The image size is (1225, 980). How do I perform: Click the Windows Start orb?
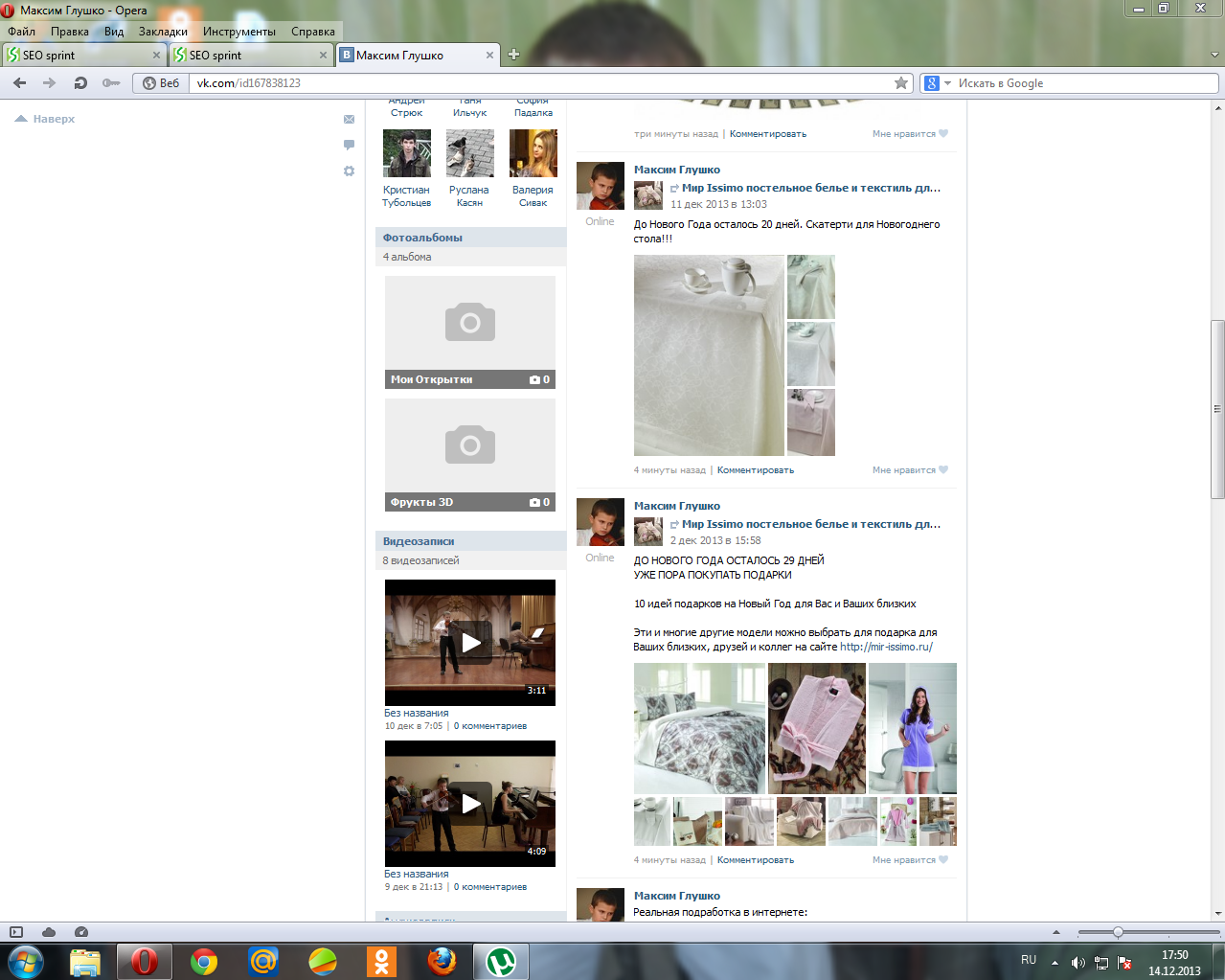pyautogui.click(x=26, y=961)
